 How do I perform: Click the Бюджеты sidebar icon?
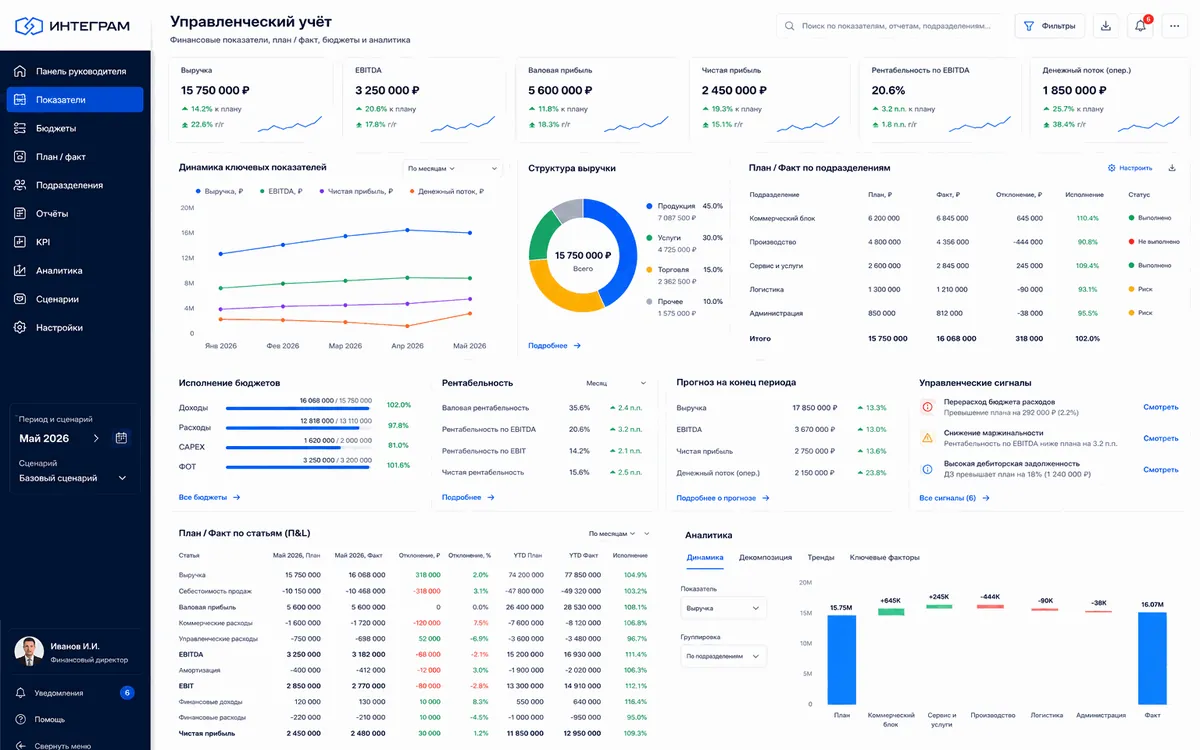[x=20, y=128]
